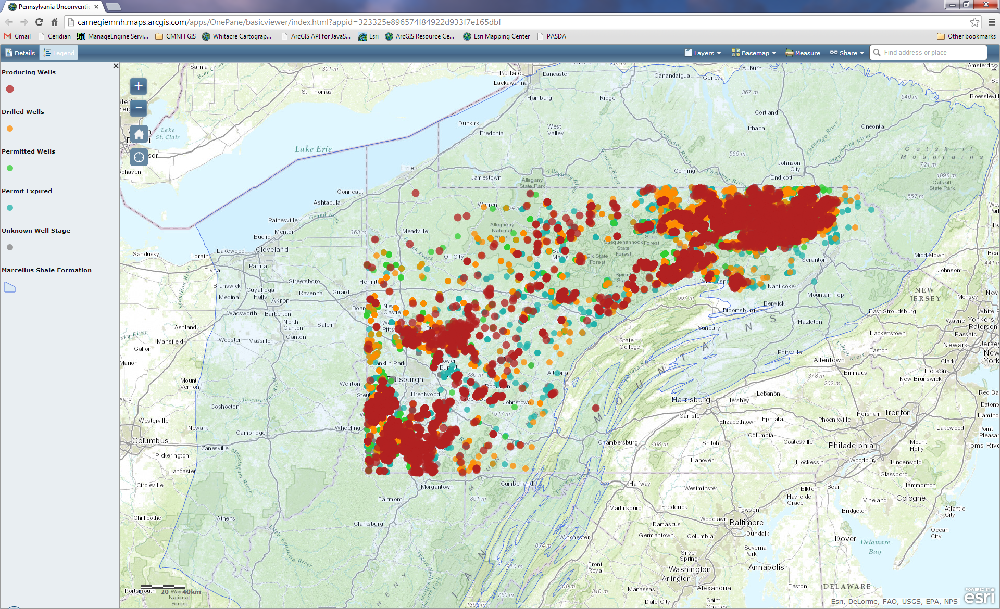Open the Basemap dropdown

pos(755,53)
